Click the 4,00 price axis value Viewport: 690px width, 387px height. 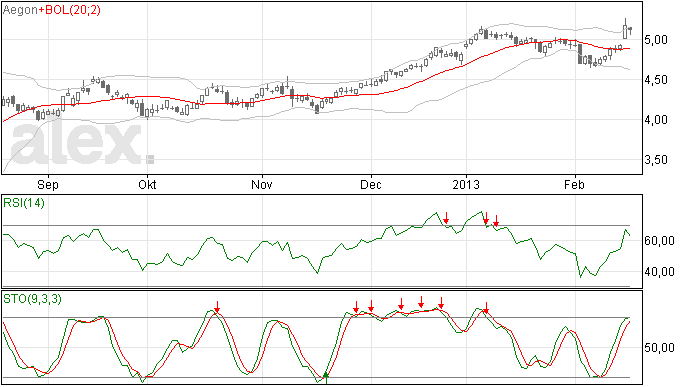click(x=656, y=120)
